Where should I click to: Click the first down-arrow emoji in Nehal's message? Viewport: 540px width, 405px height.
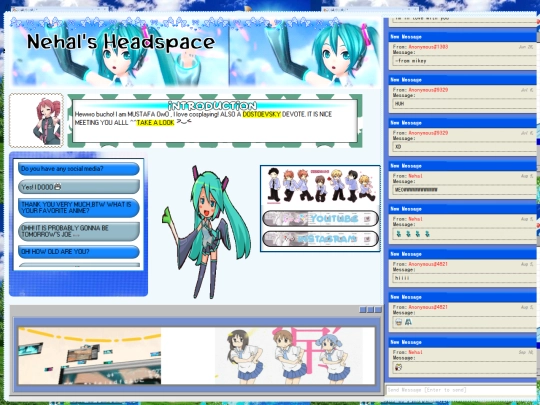coord(398,234)
